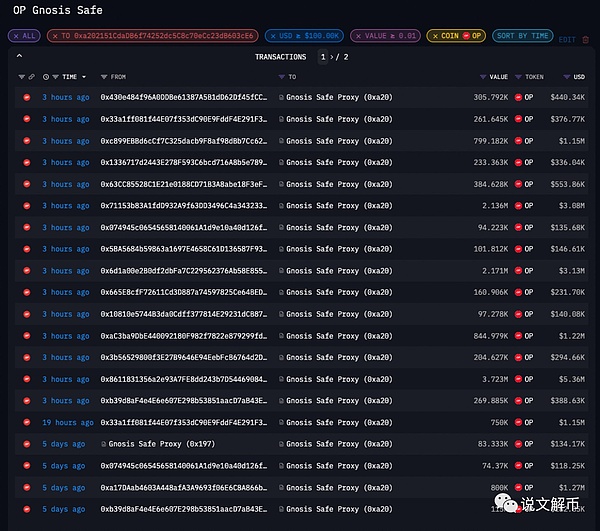600x531 pixels.
Task: Remove the ALL filter chip via its x
Action: pos(16,36)
